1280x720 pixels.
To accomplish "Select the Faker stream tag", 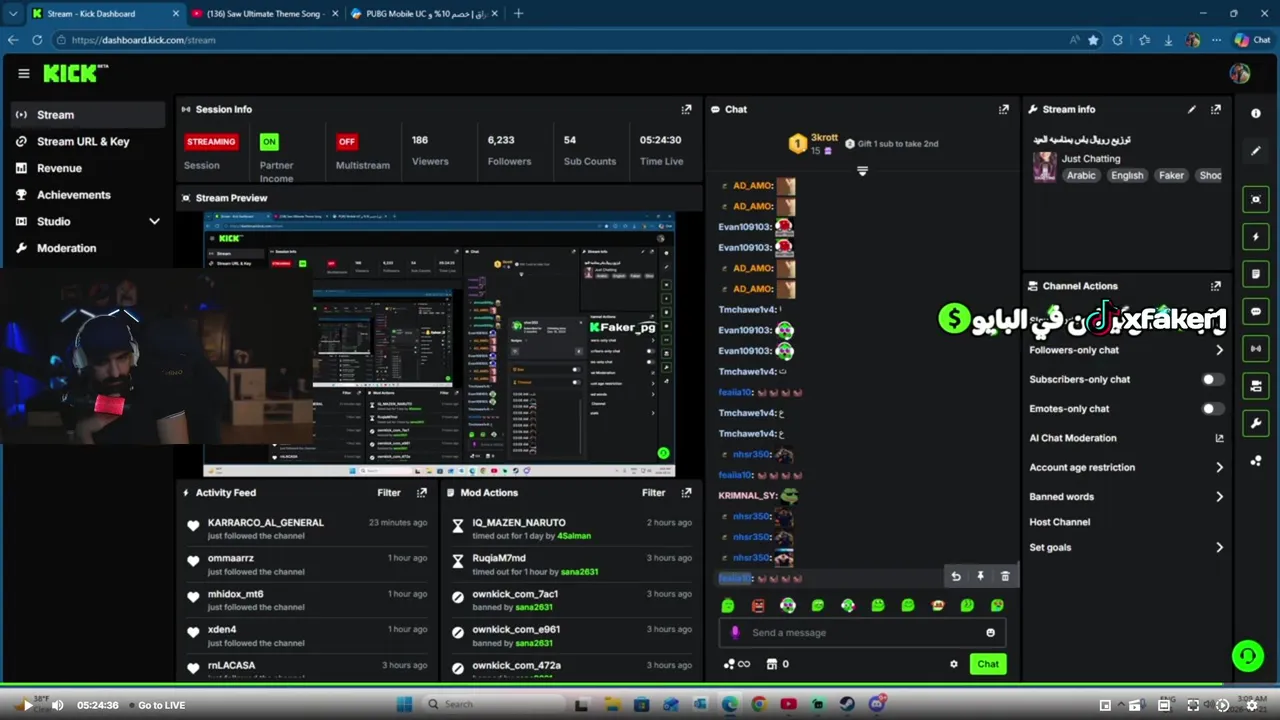I will 1171,176.
